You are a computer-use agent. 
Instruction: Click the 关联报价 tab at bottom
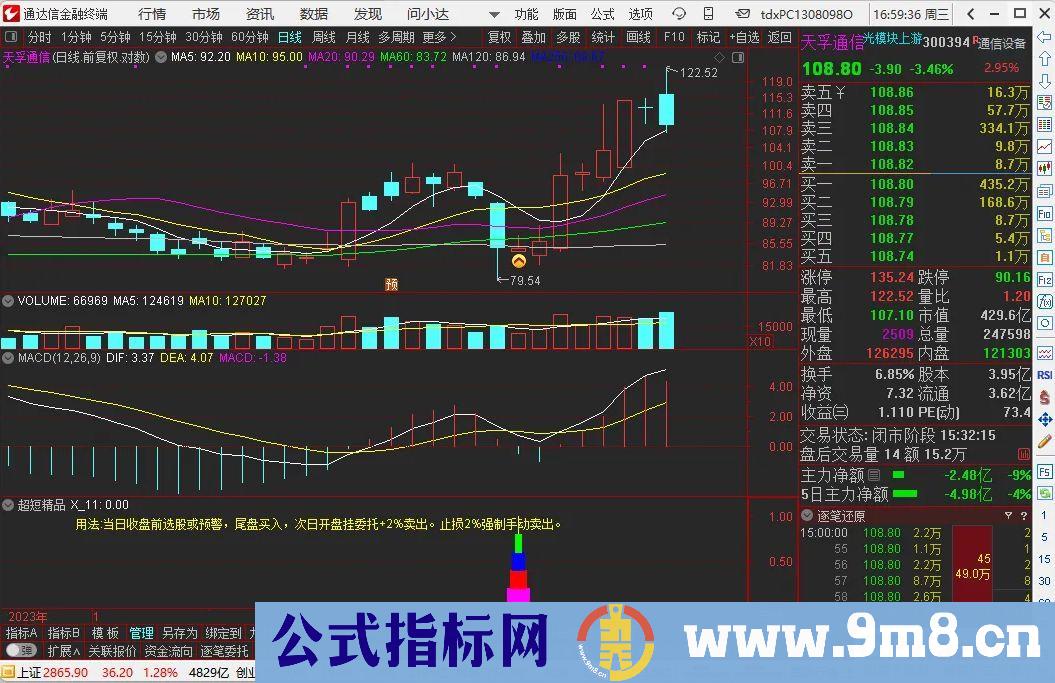pos(112,651)
